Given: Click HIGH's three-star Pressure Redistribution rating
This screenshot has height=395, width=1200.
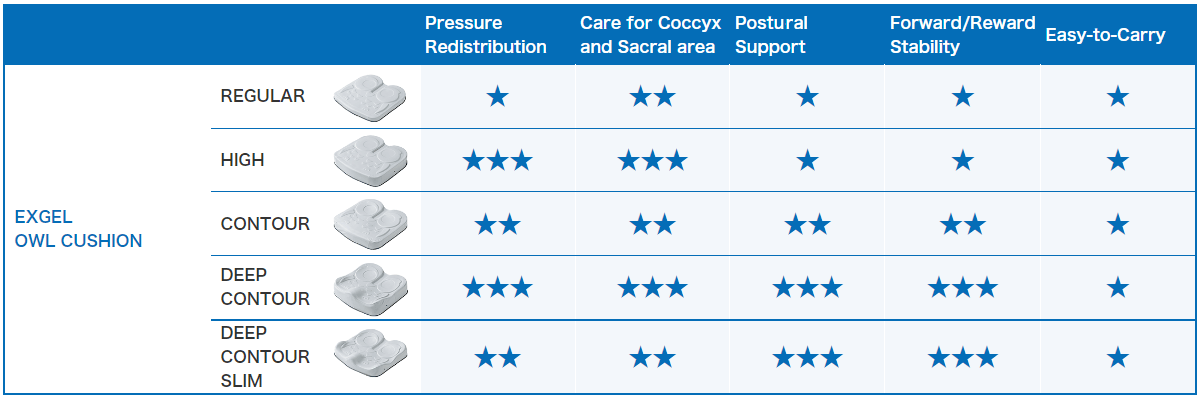Looking at the screenshot, I should coord(497,160).
